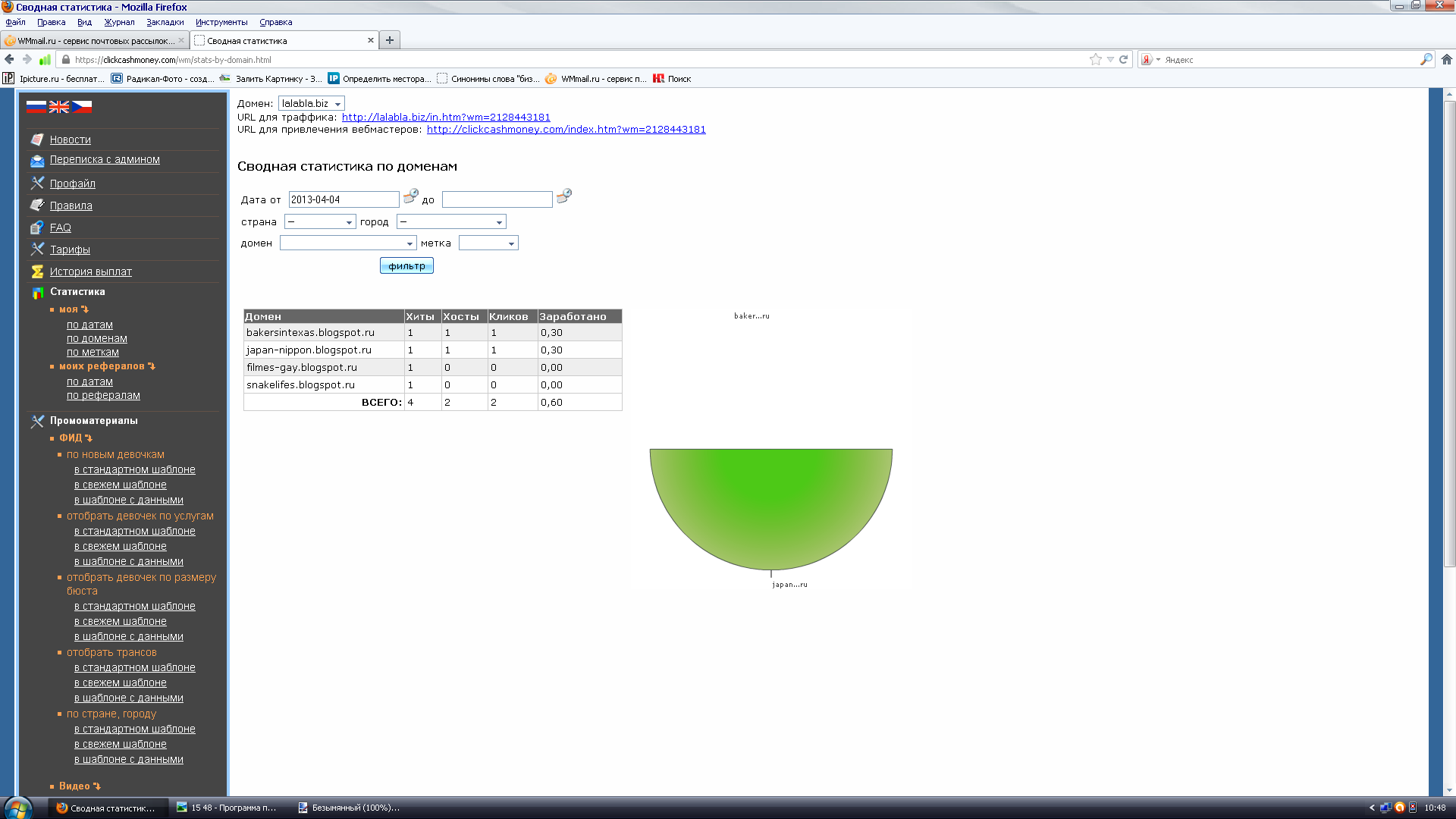
Task: Open the Правка menu
Action: (x=52, y=22)
